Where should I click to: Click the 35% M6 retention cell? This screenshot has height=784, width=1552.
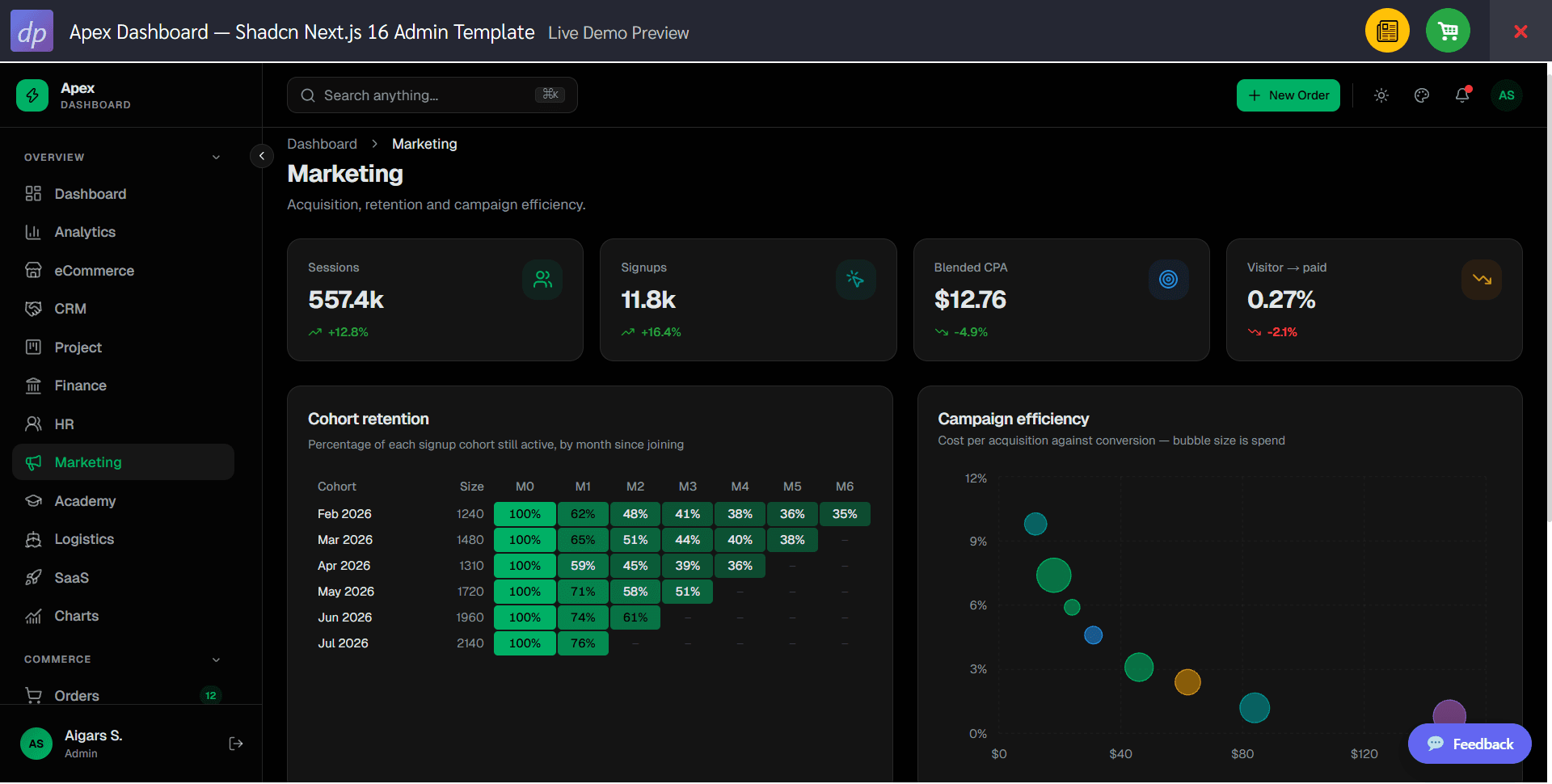(845, 514)
